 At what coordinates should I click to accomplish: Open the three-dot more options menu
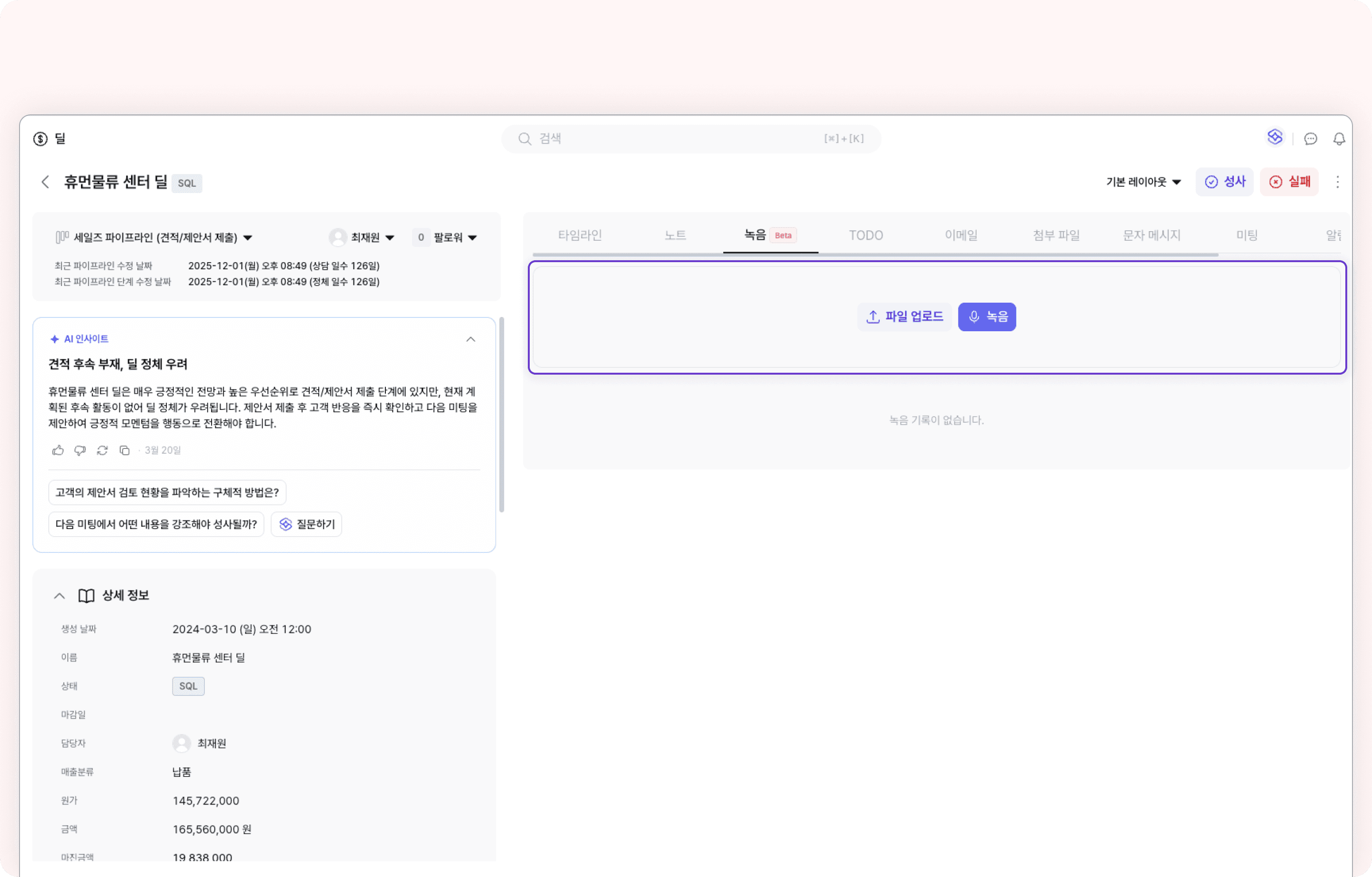pos(1337,182)
